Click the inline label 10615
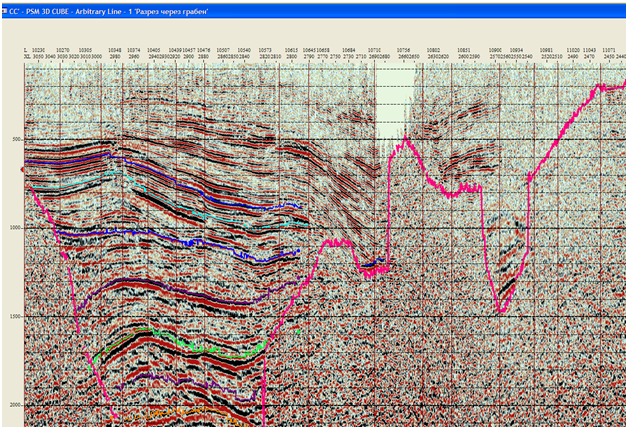This screenshot has height=429, width=628. click(292, 50)
